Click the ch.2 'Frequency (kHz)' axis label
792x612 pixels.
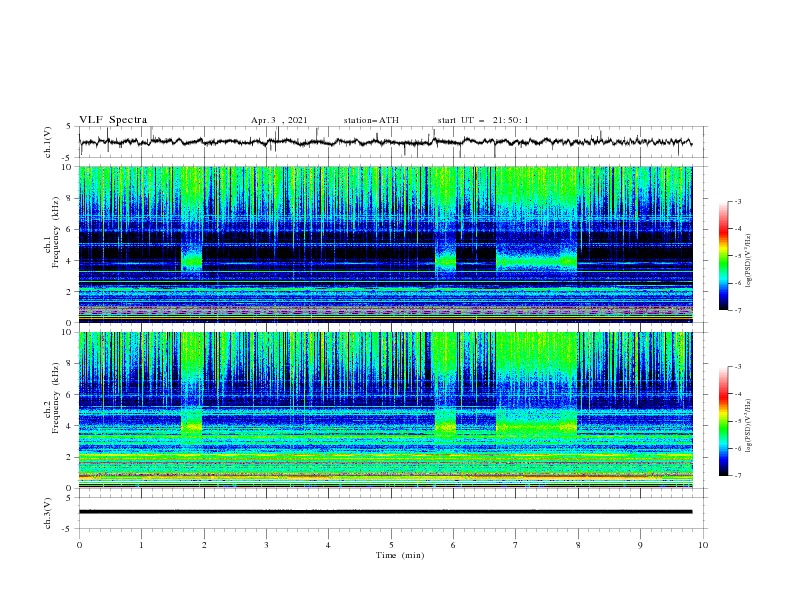56,398
